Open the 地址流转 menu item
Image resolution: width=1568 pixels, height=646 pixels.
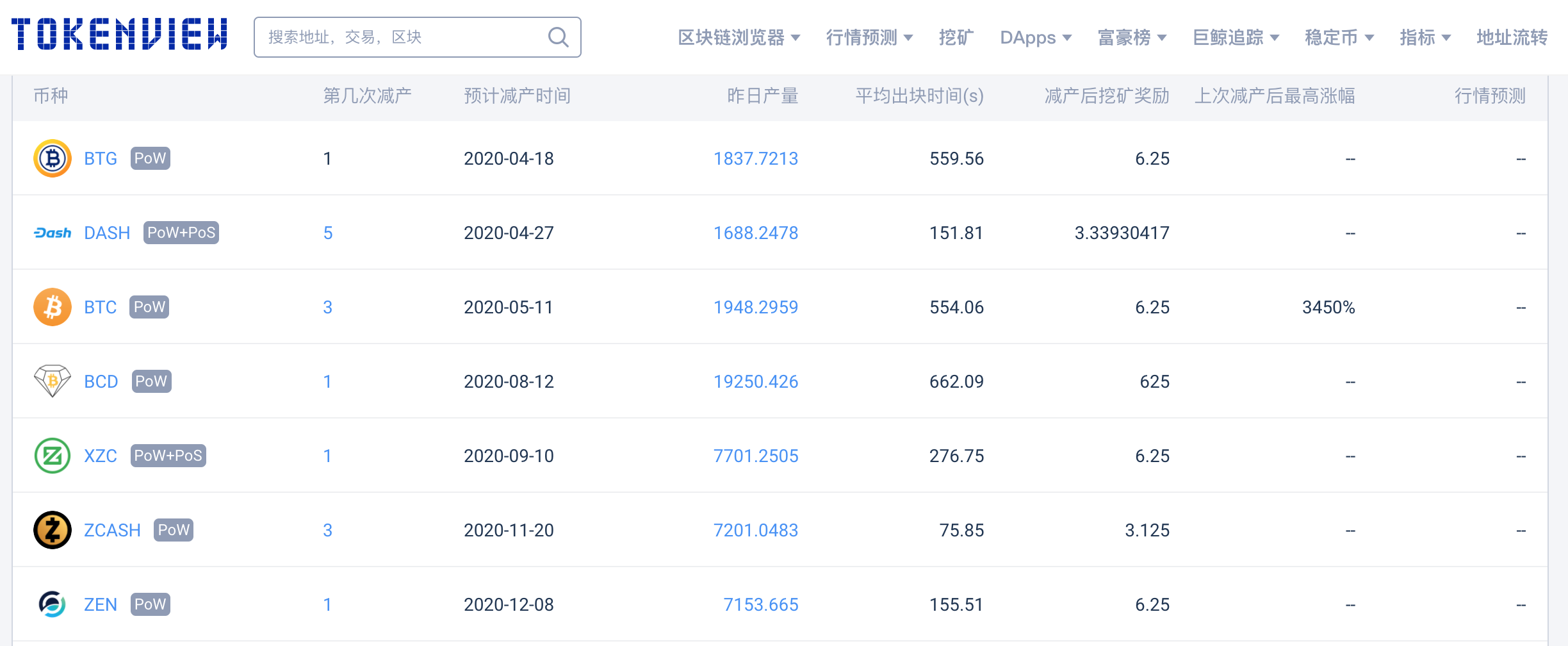(1512, 38)
